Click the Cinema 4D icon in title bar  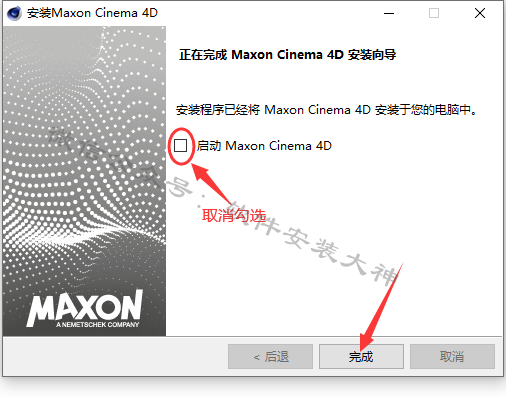[14, 13]
